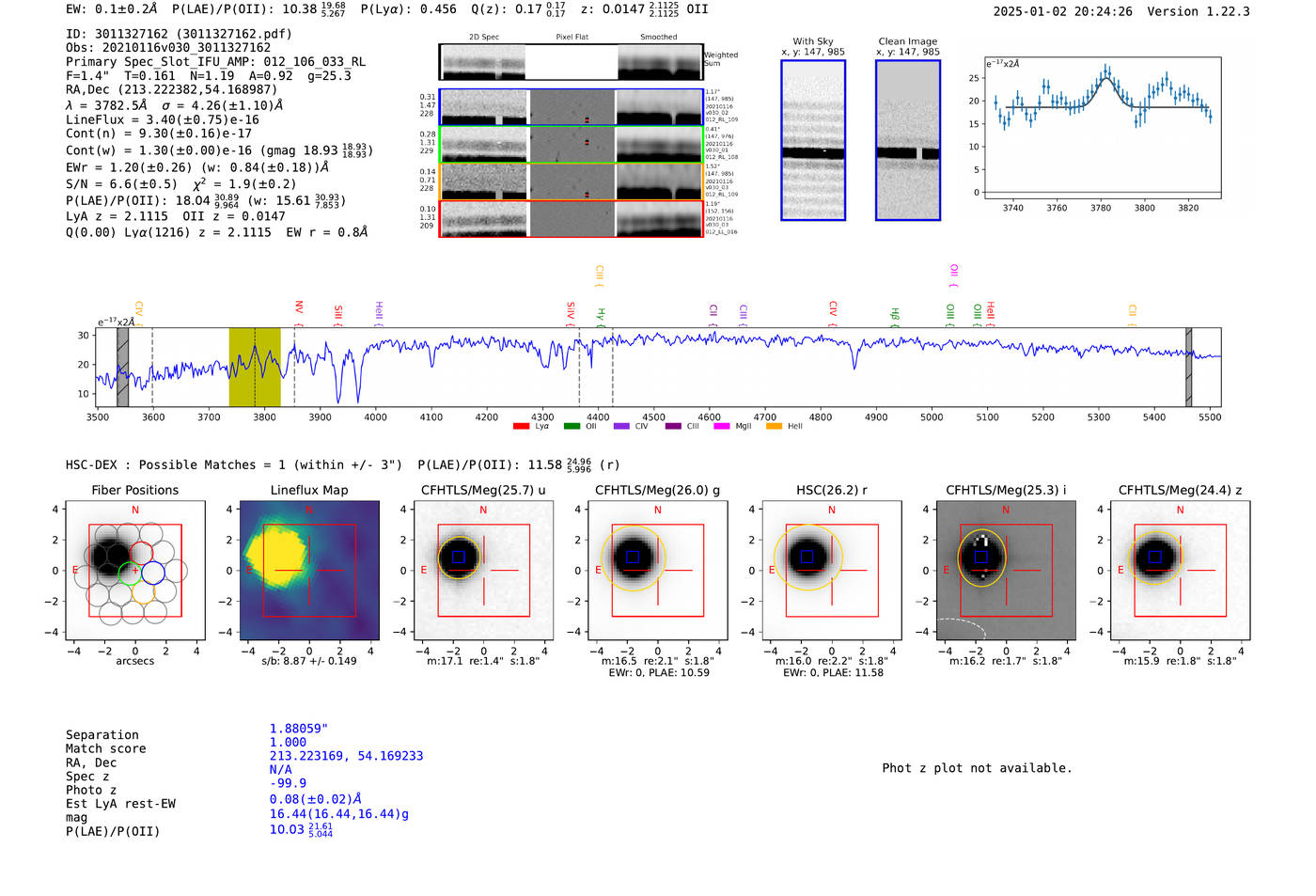The height and width of the screenshot is (896, 1316).
Task: Click the NV line label above spectrum
Action: pos(299,311)
